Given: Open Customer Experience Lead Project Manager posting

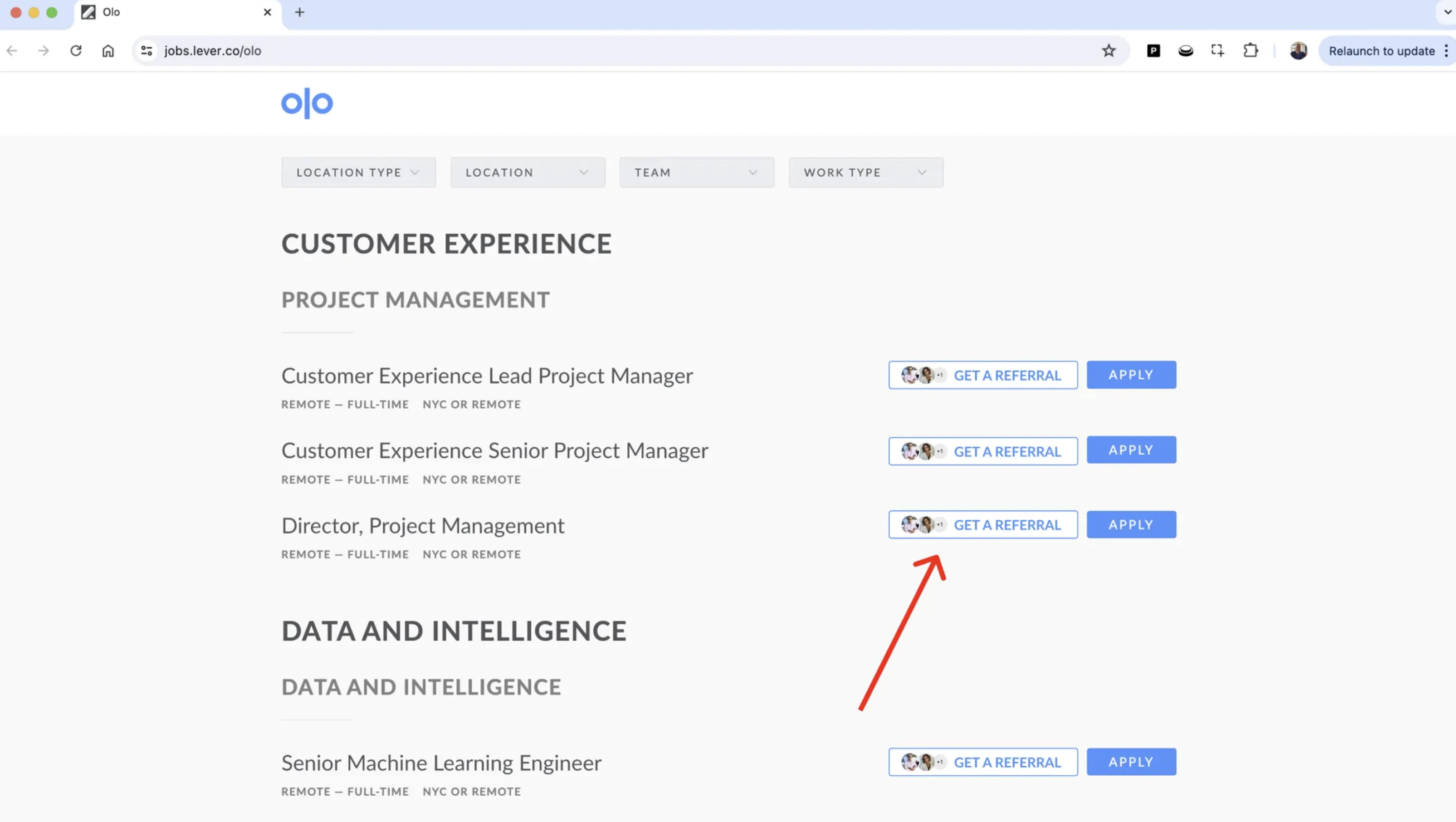Looking at the screenshot, I should 487,376.
